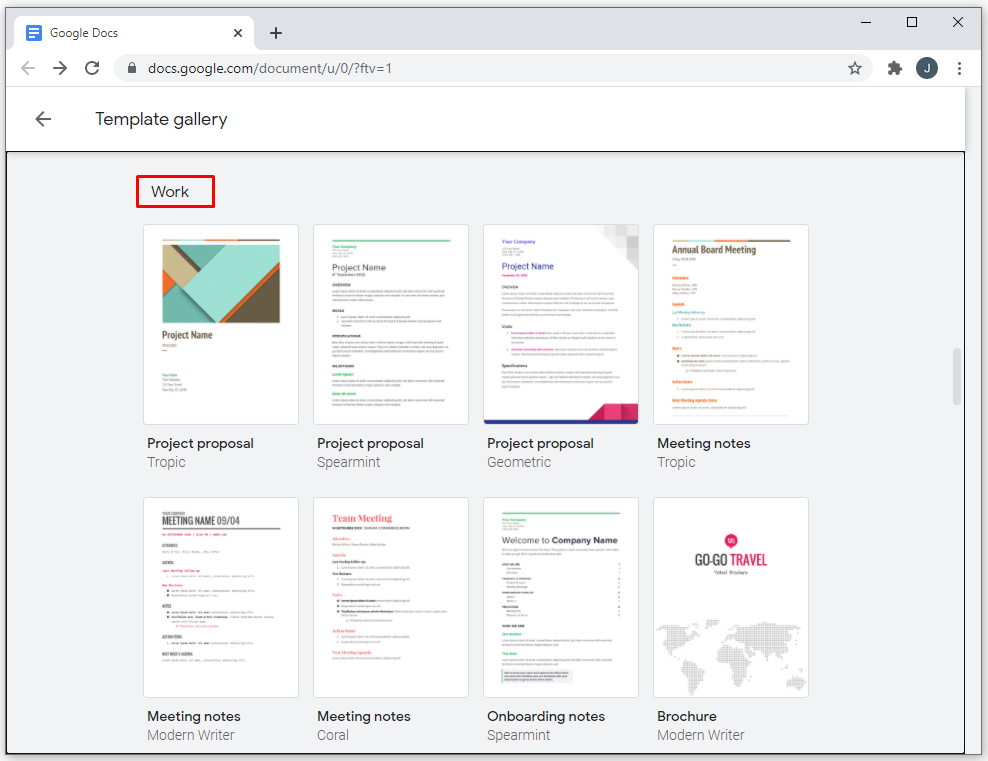Screen dimensions: 988x761
Task: Click 'Geometric' subtitle text
Action: tap(519, 462)
